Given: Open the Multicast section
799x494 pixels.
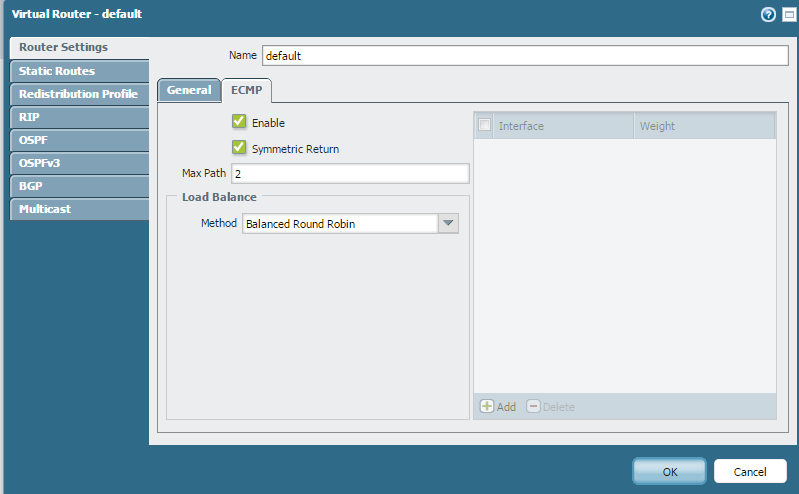Looking at the screenshot, I should [x=79, y=209].
